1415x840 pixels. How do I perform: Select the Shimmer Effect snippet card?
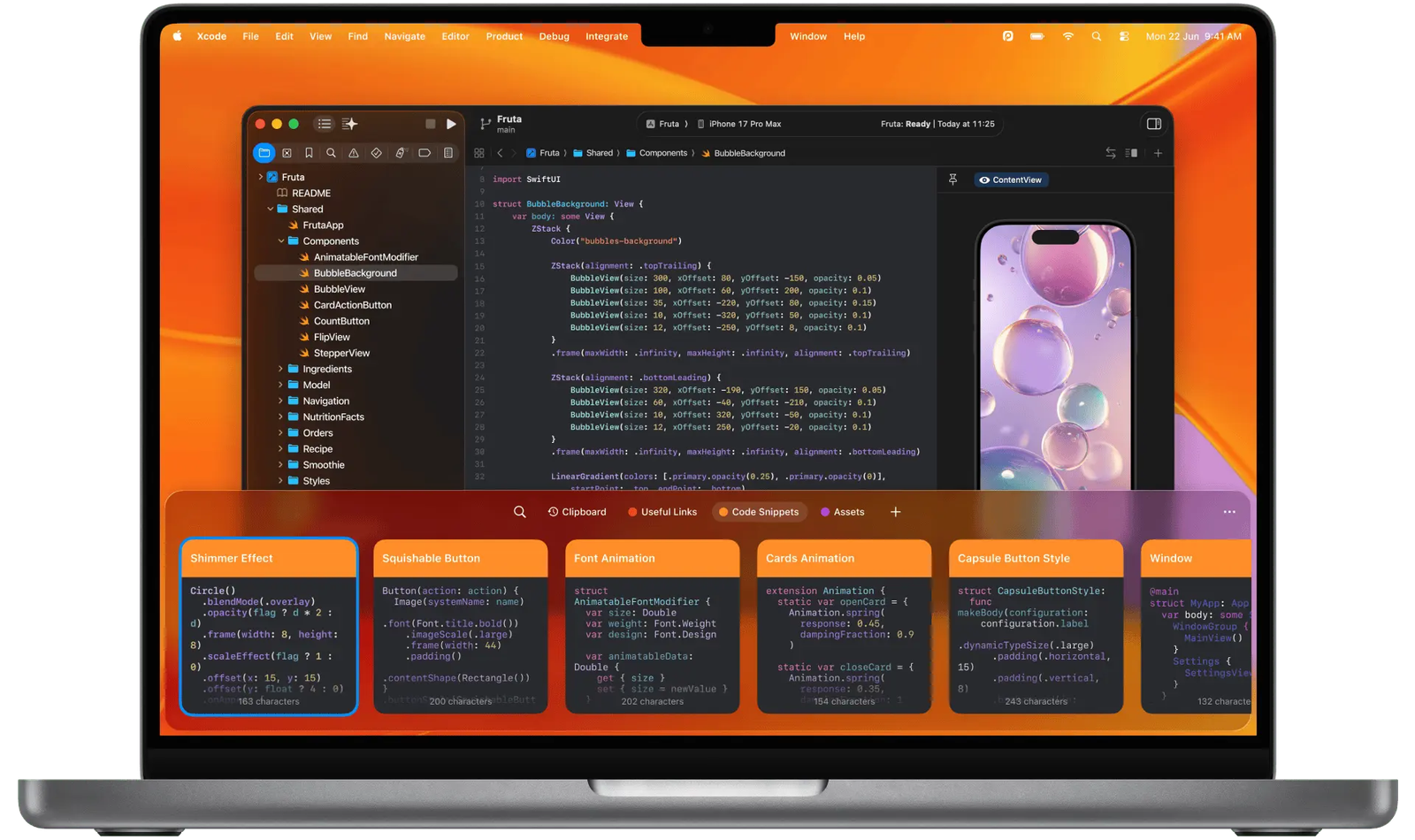click(x=269, y=626)
